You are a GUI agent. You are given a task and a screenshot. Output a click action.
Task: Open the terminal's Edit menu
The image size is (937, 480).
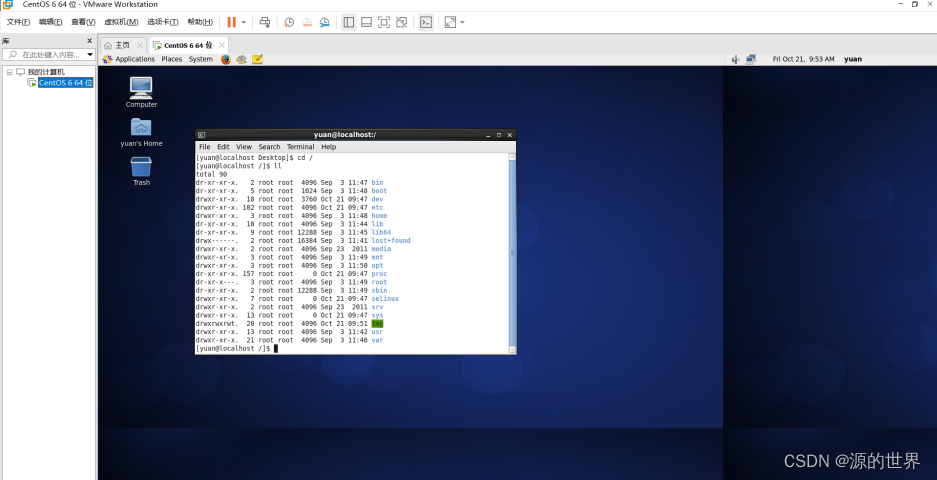point(223,146)
